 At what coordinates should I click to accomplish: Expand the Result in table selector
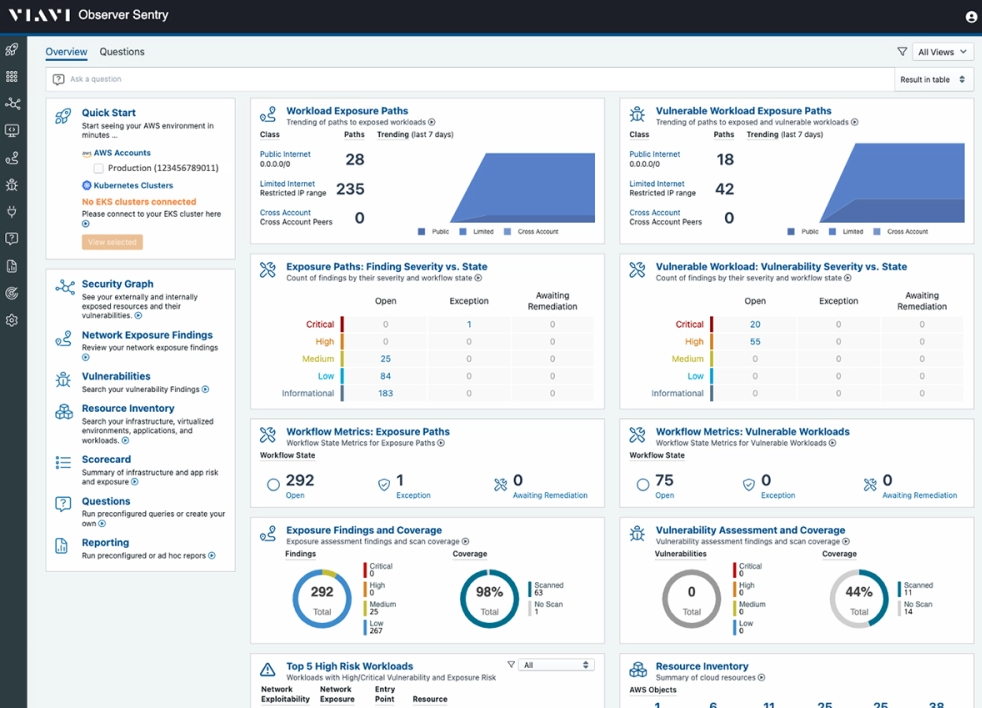pos(932,79)
